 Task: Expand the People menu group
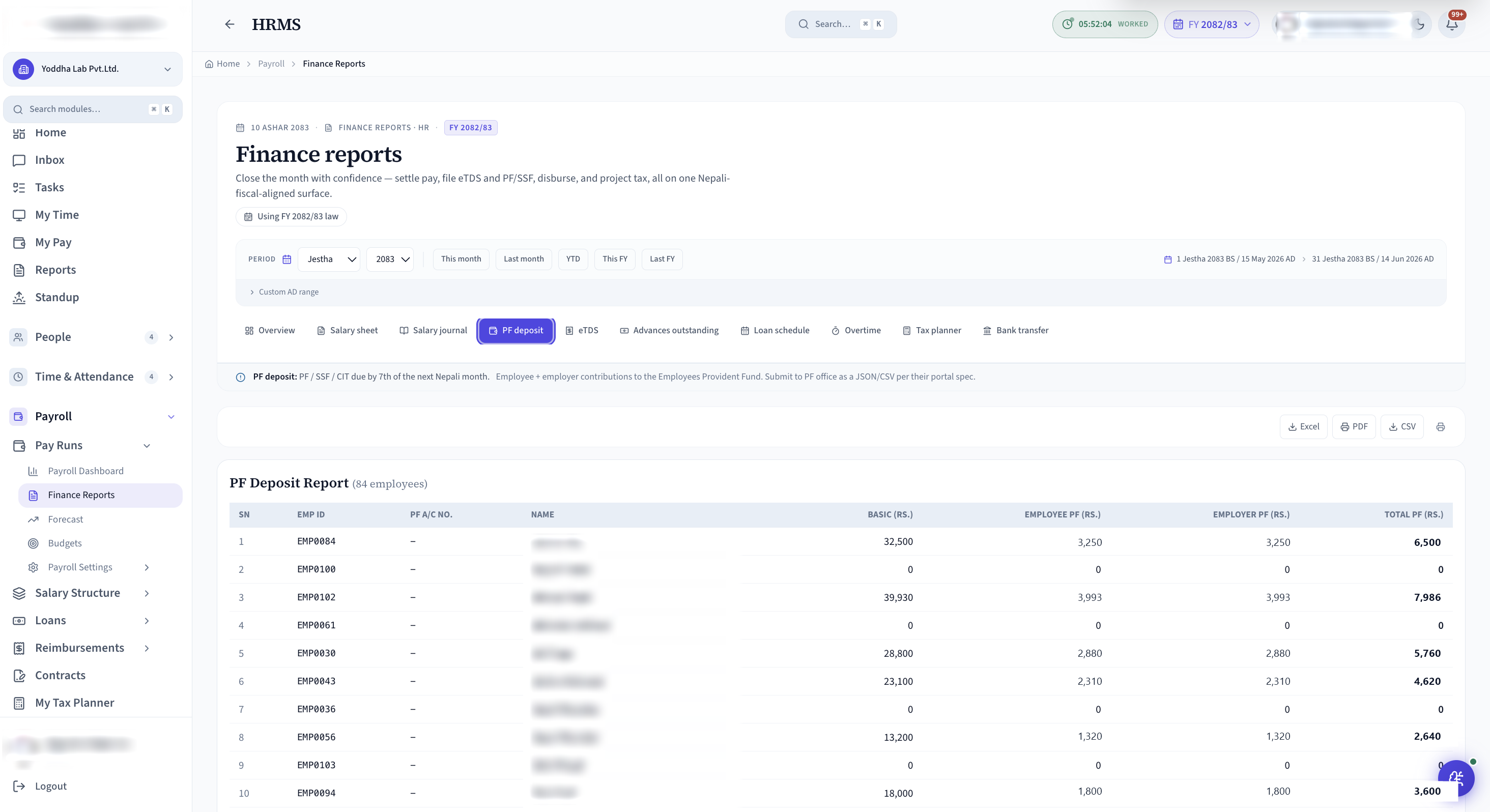point(93,337)
